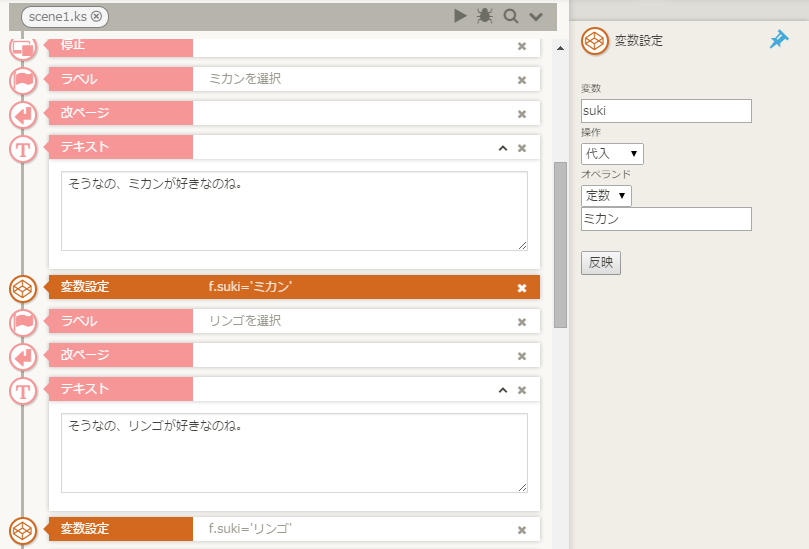The height and width of the screenshot is (549, 809).
Task: Focus the operand value field ミカン
Action: (666, 219)
